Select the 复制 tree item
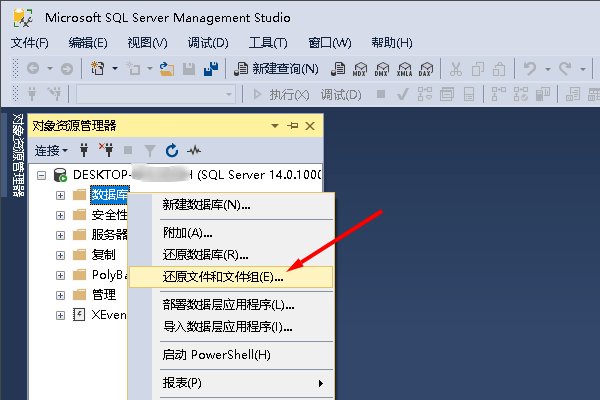 tap(103, 255)
